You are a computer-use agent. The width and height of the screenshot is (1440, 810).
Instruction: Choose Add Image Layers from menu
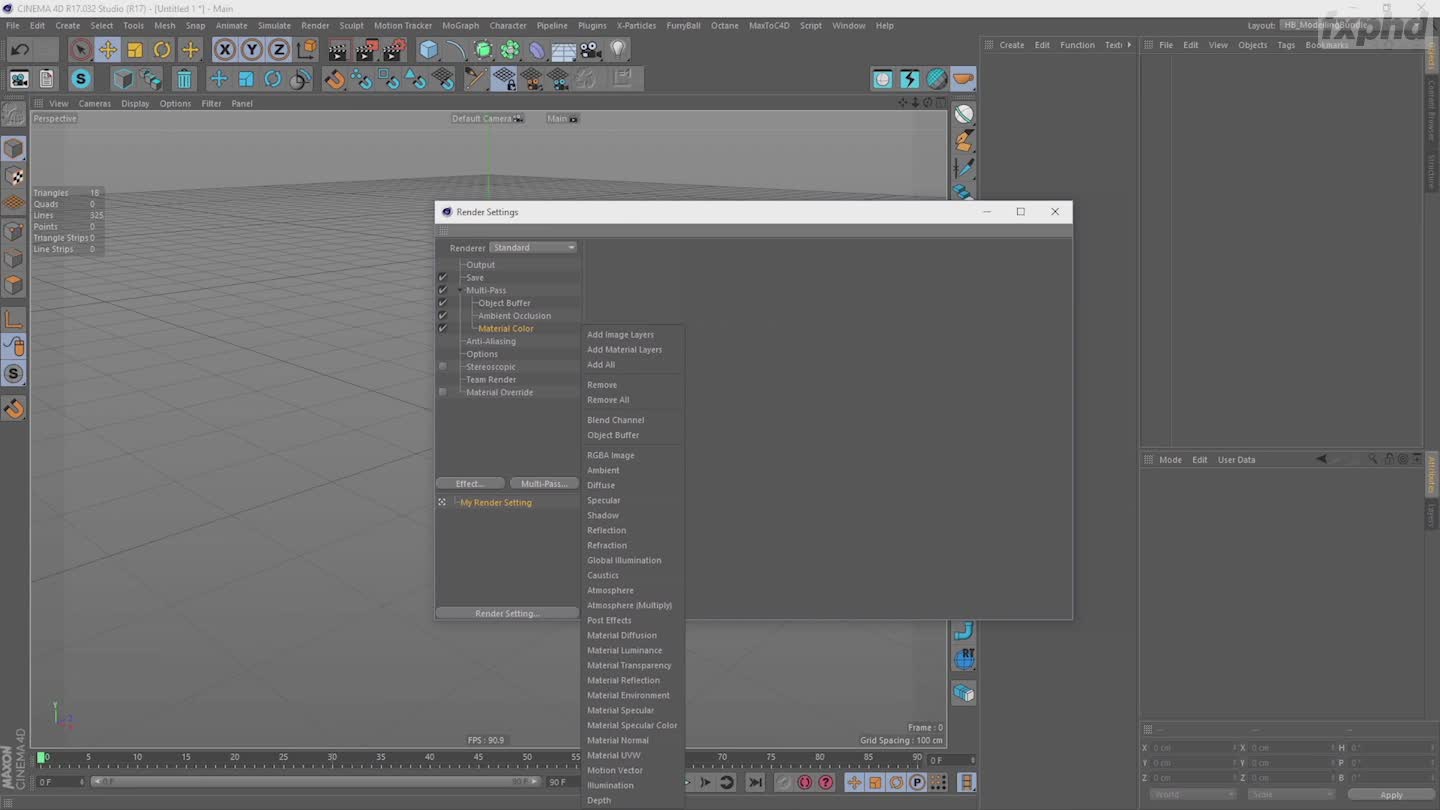click(620, 335)
